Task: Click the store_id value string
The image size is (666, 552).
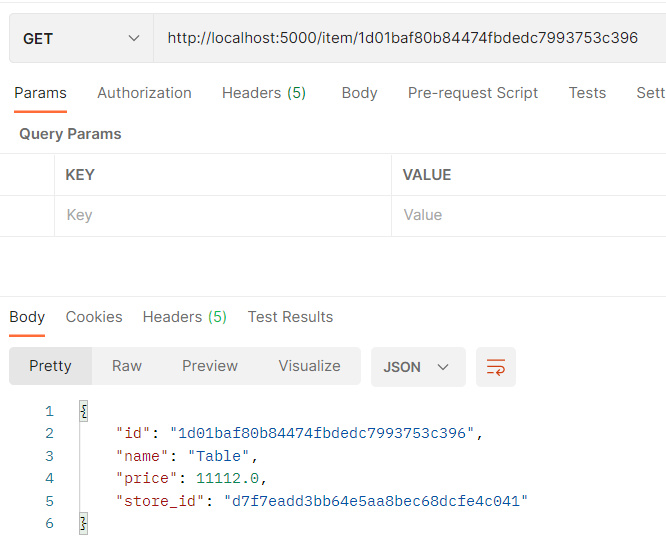Action: coord(376,501)
